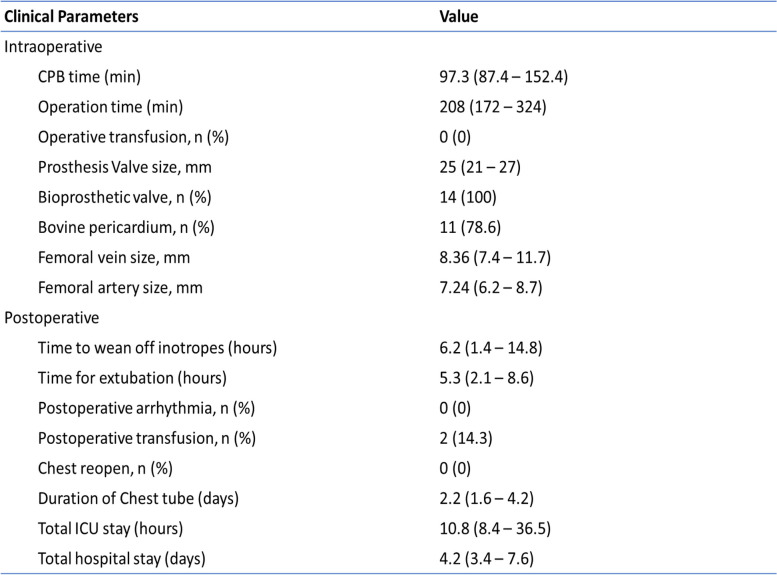Select value '10.8 (8.4 – 36.5)'

495,529
